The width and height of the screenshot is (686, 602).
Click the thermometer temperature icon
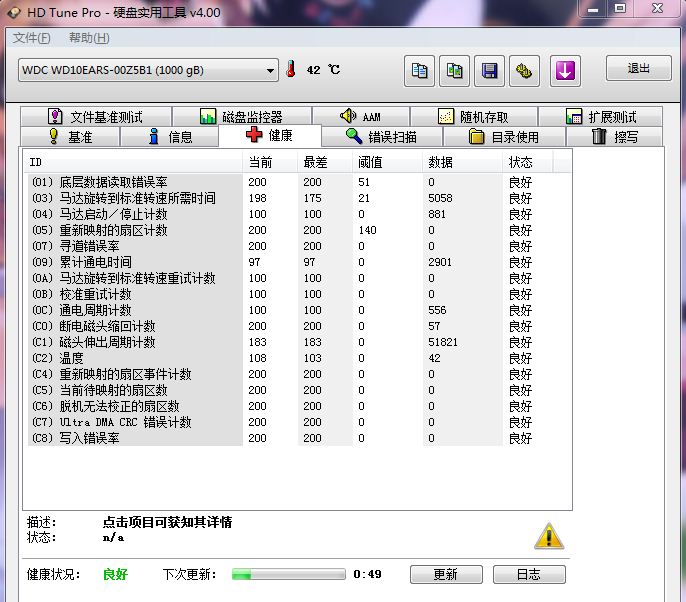[x=291, y=69]
